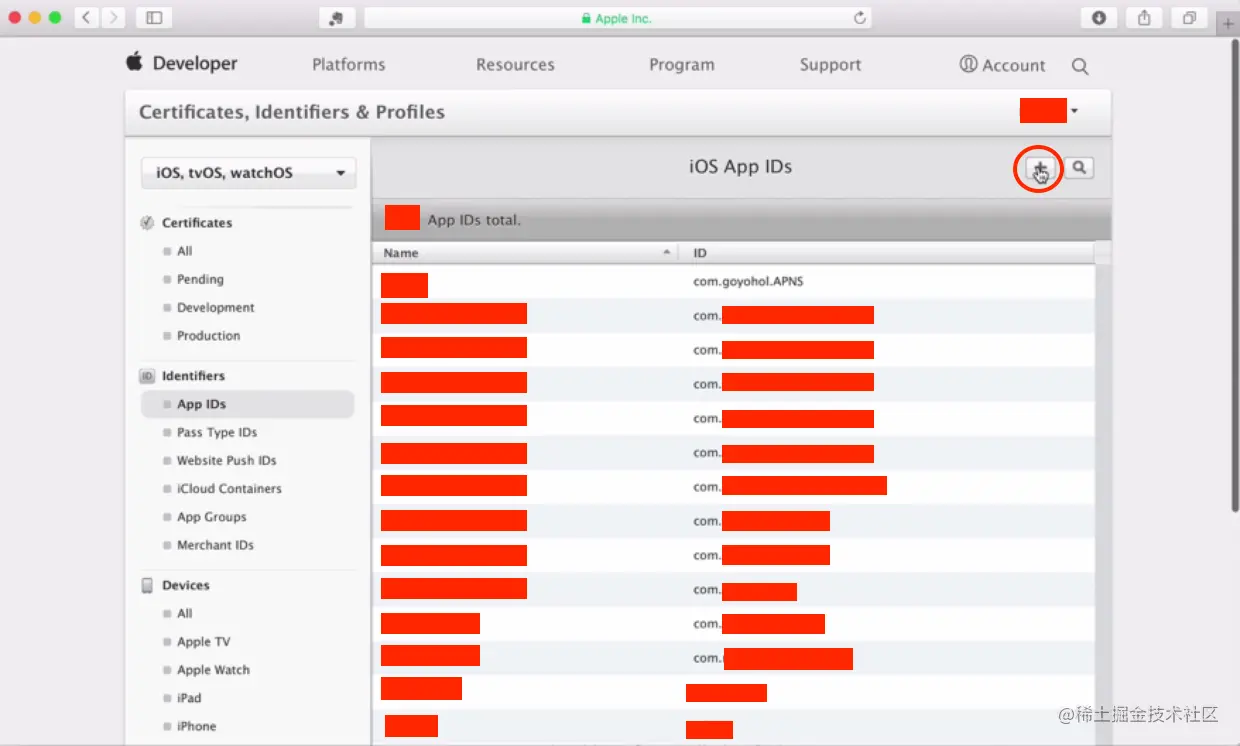Open the Program menu
Image resolution: width=1240 pixels, height=746 pixels.
(682, 65)
